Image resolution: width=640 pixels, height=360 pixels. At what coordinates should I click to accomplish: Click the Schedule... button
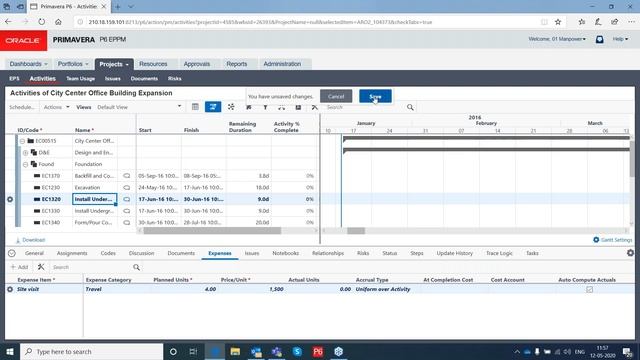[x=22, y=107]
